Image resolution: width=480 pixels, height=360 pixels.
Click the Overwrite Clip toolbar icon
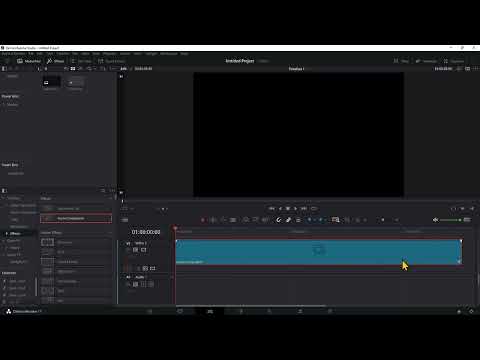click(x=255, y=220)
